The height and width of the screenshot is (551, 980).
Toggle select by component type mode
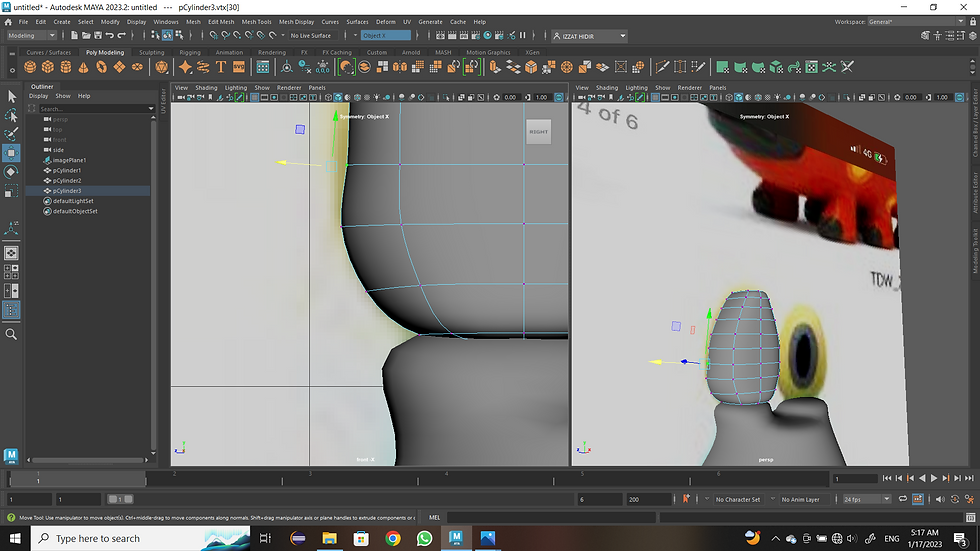179,36
